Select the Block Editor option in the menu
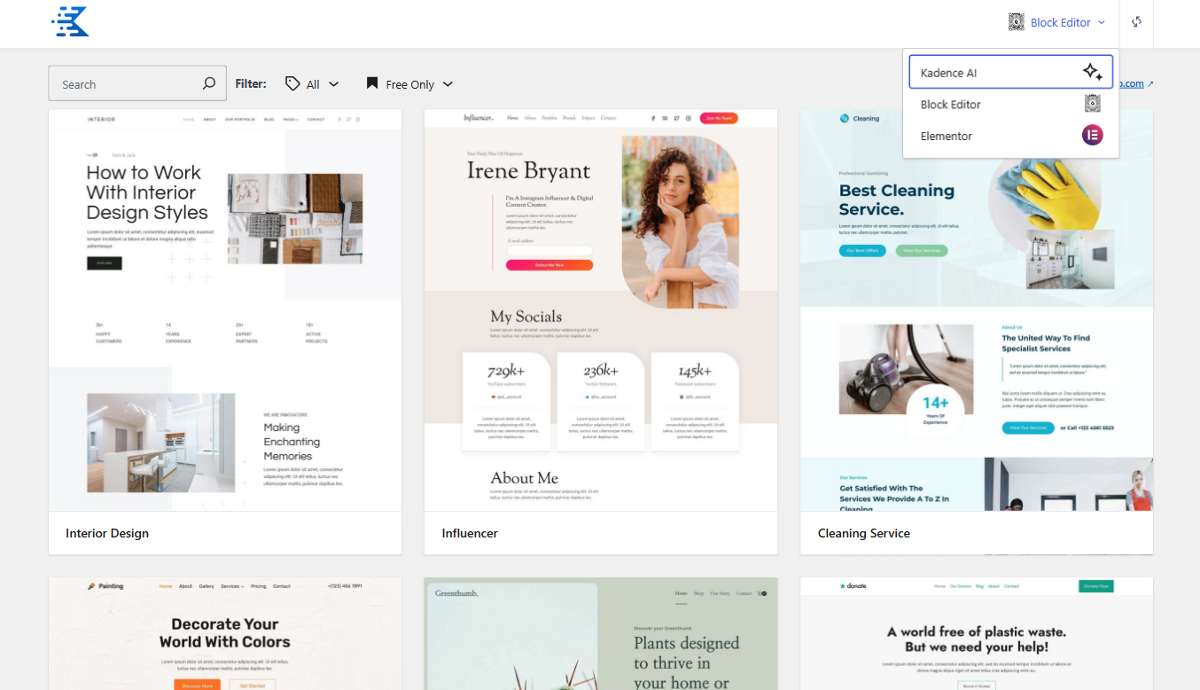This screenshot has height=690, width=1200. 1011,104
